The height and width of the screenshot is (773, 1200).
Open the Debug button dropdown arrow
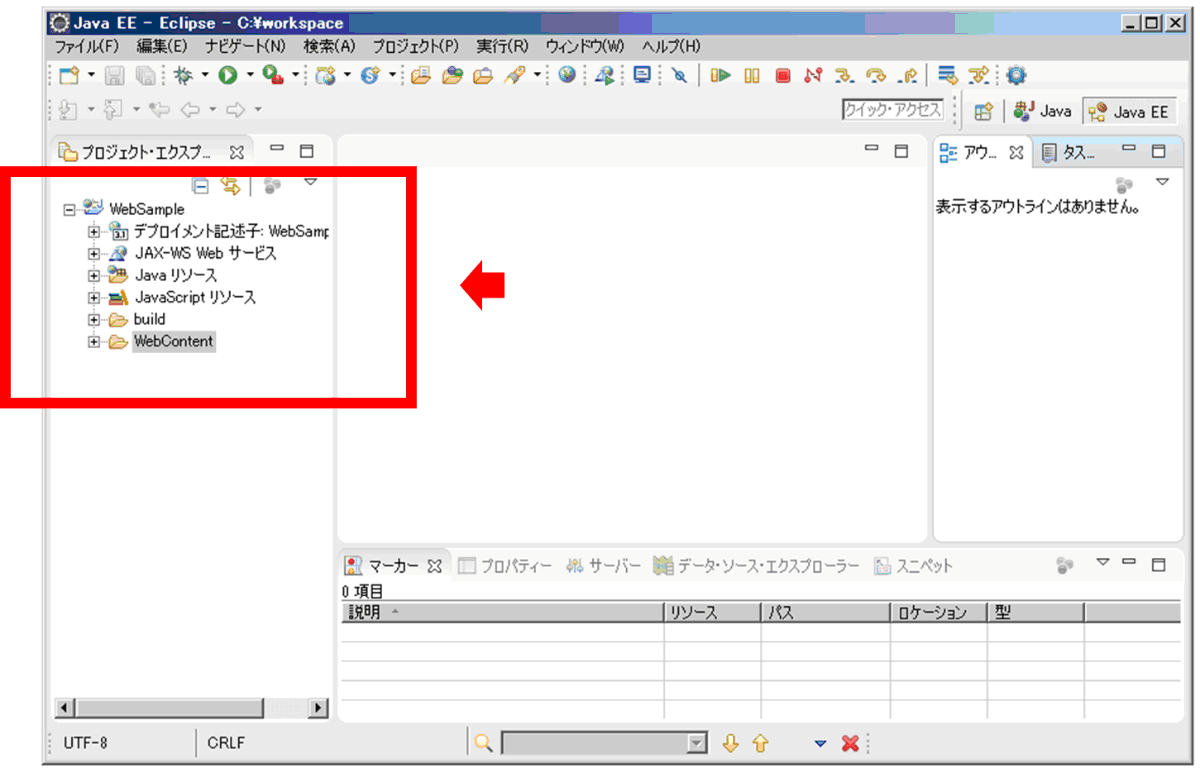tap(204, 76)
